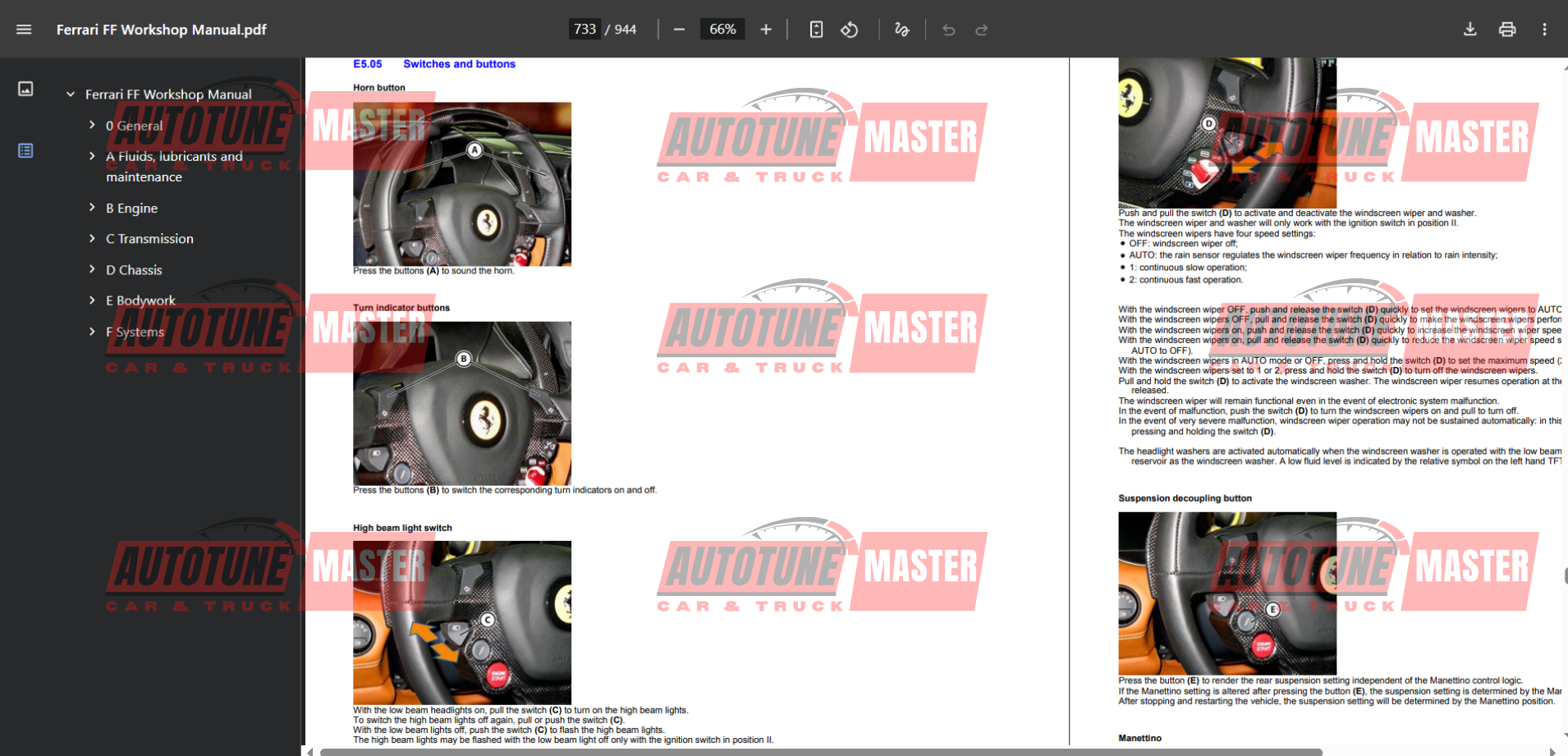This screenshot has height=756, width=1568.
Task: Download the PDF file
Action: [x=1469, y=30]
